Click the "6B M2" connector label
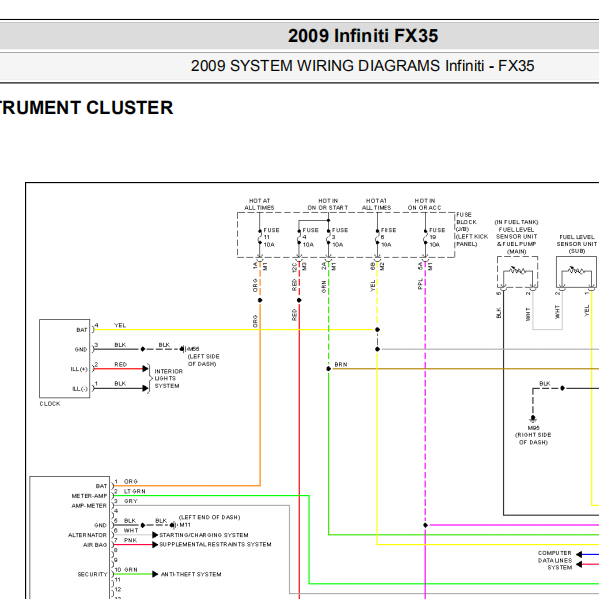The width and height of the screenshot is (599, 599). [x=377, y=266]
